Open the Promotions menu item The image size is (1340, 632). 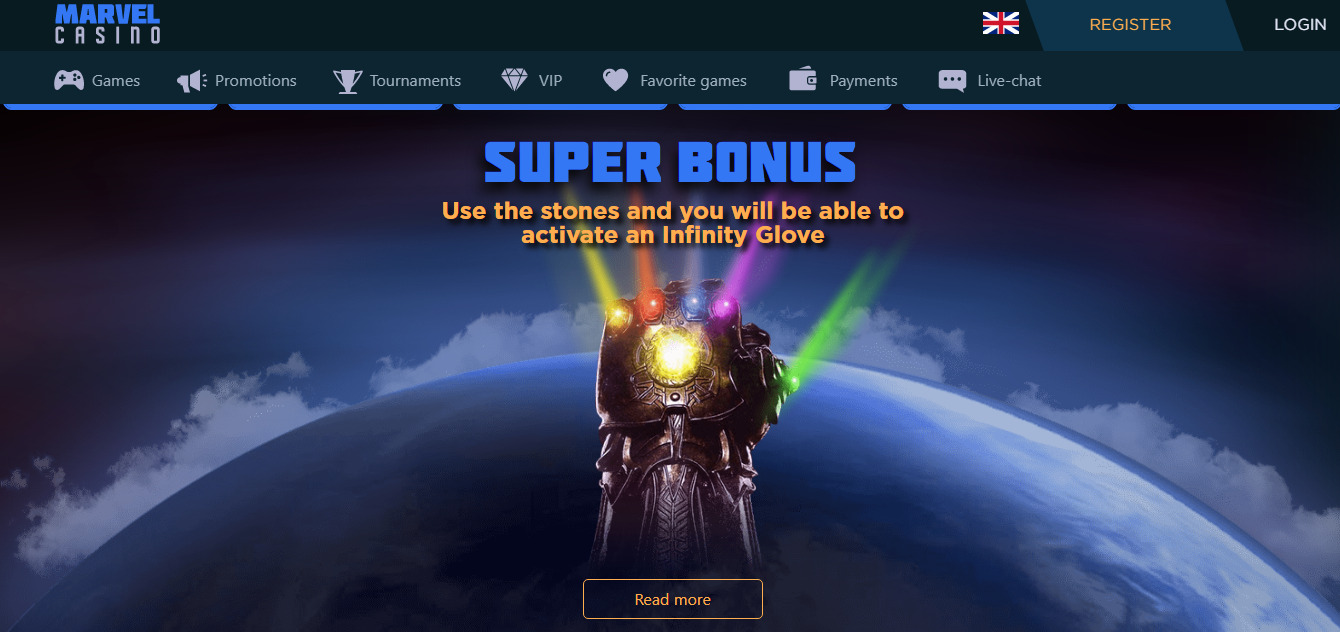tap(256, 81)
